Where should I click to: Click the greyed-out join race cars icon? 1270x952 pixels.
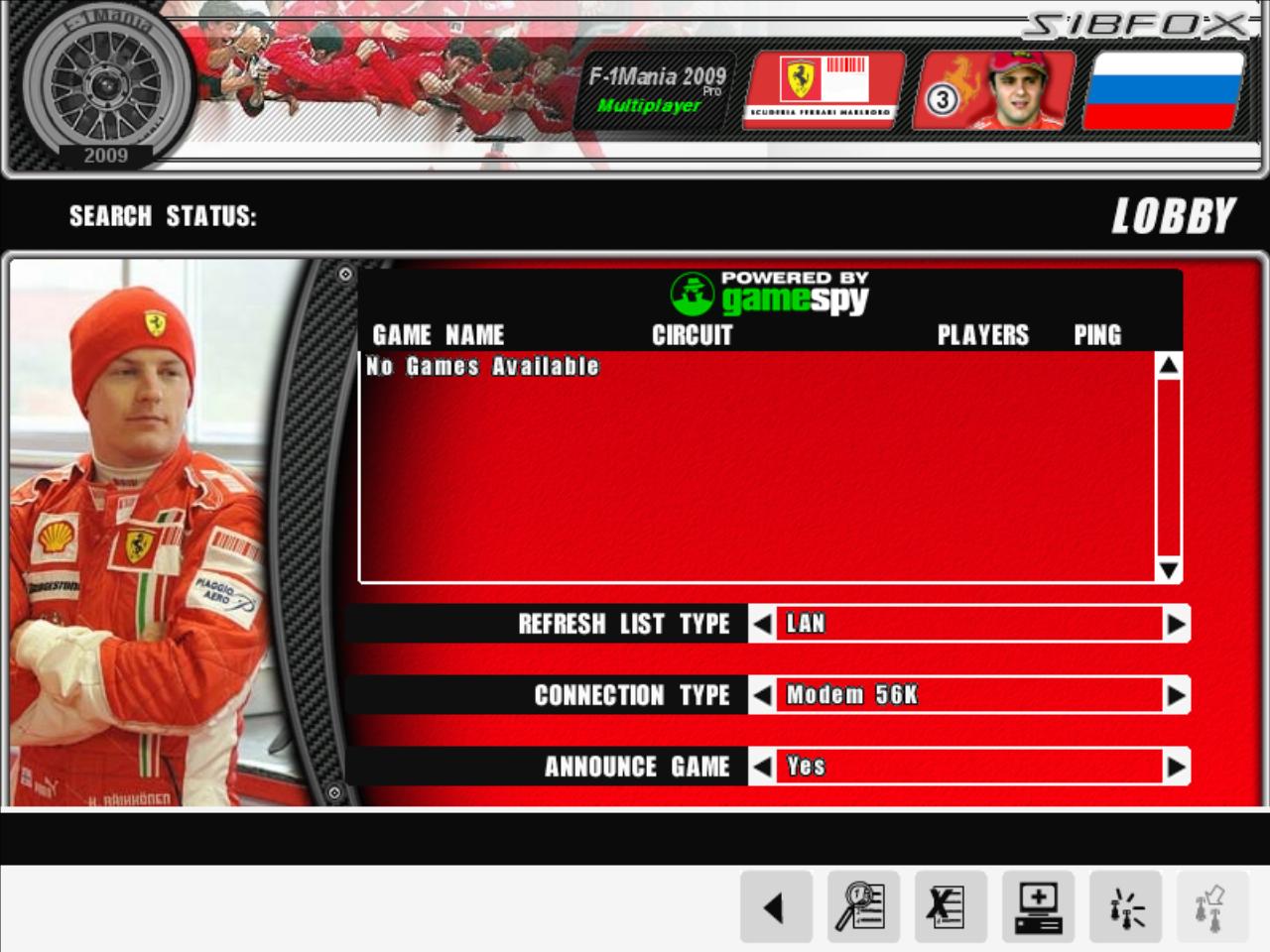[x=1212, y=906]
